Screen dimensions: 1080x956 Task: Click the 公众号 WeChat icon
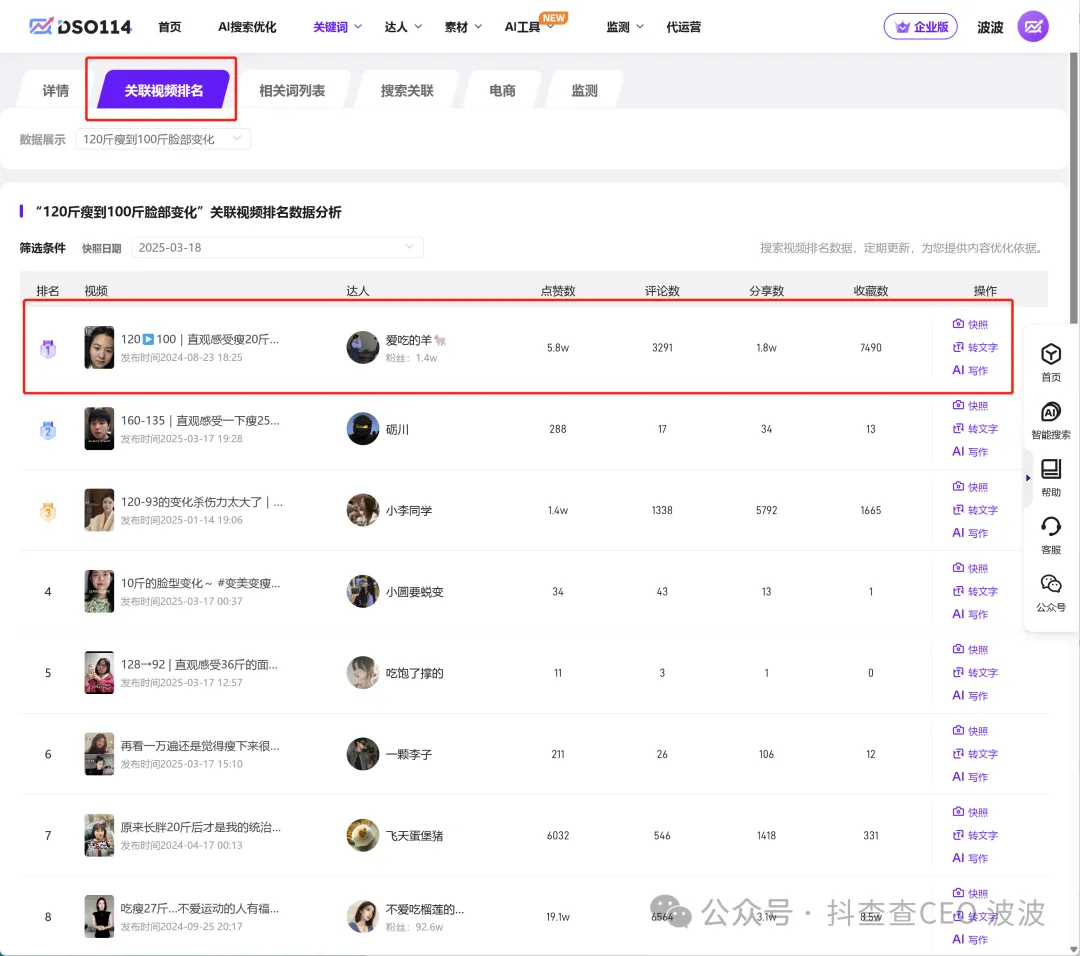(1050, 584)
